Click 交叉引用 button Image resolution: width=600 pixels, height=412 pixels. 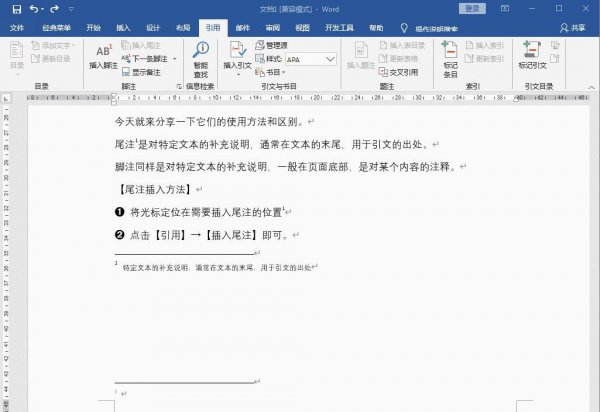pyautogui.click(x=398, y=72)
